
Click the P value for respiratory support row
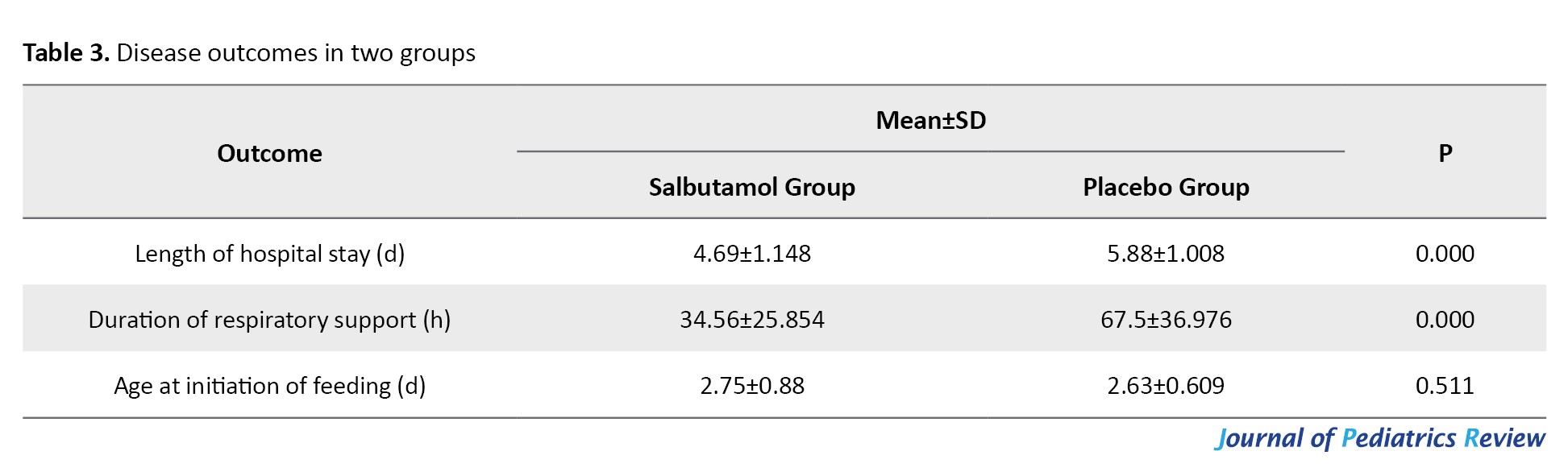[1445, 320]
